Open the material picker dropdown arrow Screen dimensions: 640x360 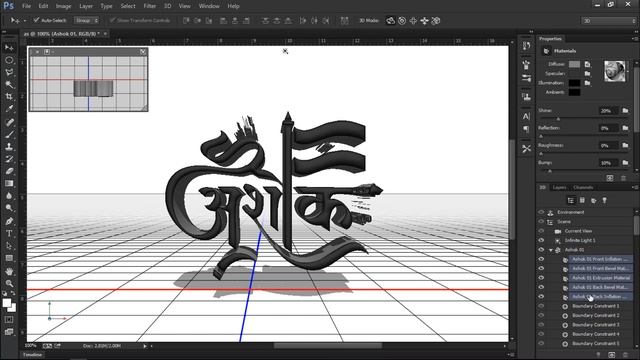pos(629,71)
